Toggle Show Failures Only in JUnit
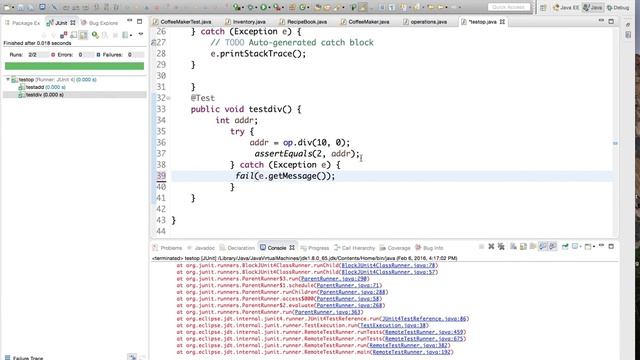The image size is (640, 360). tap(63, 35)
